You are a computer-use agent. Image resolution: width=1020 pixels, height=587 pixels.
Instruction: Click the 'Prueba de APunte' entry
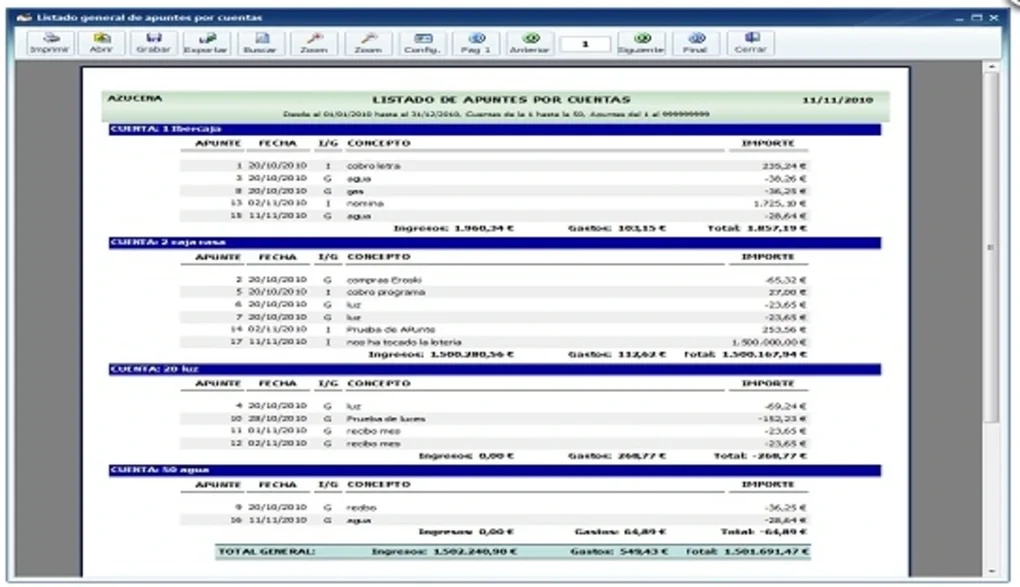[x=391, y=330]
